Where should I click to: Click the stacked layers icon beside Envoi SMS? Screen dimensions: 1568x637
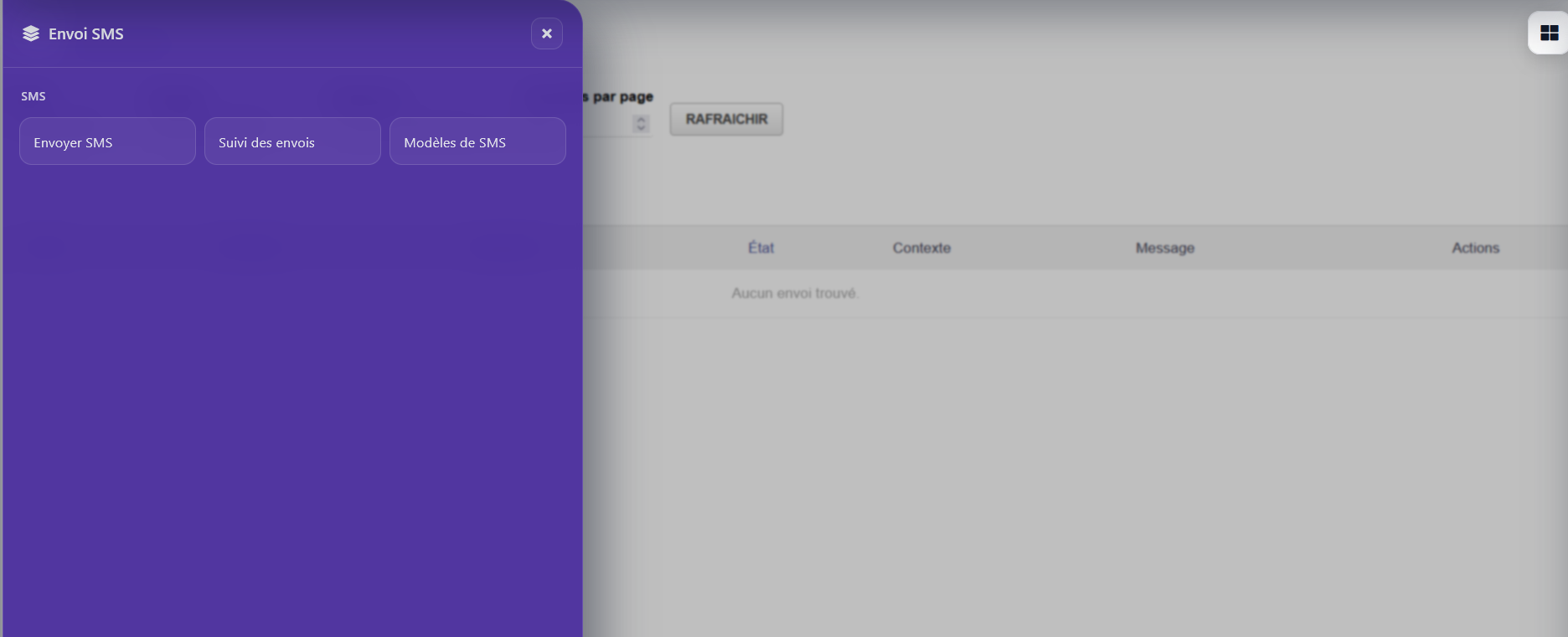[x=31, y=33]
